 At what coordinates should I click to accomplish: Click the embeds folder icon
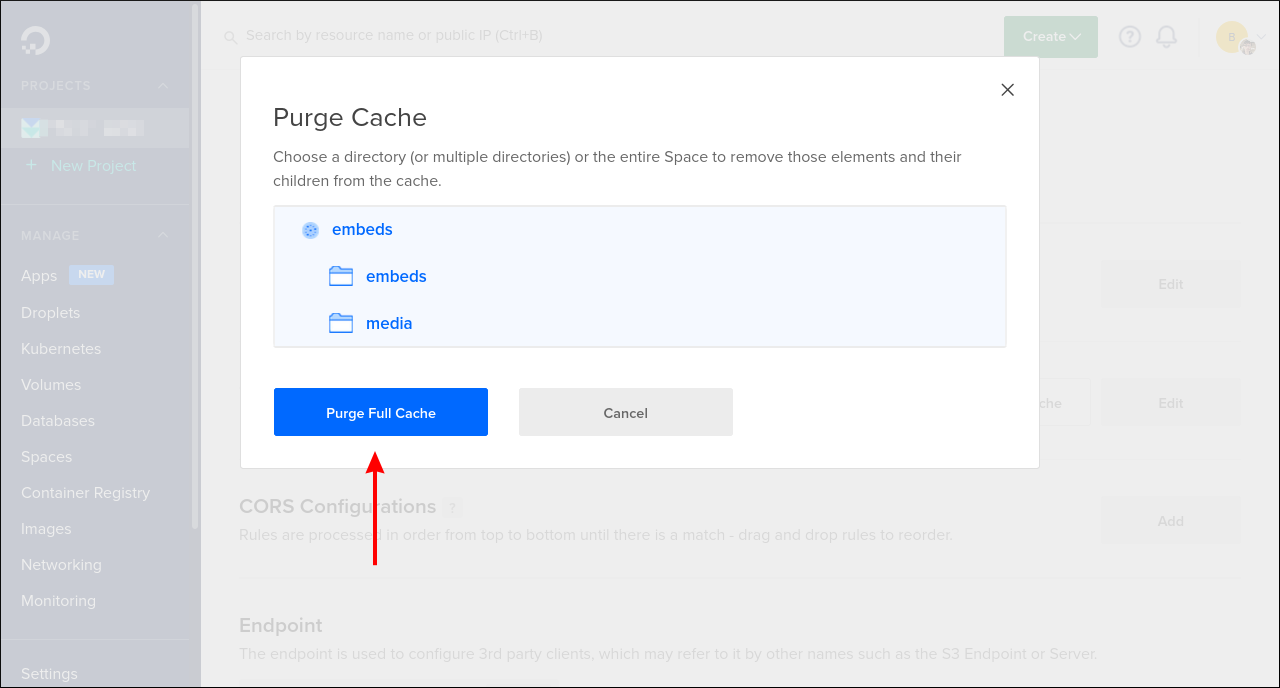click(340, 276)
